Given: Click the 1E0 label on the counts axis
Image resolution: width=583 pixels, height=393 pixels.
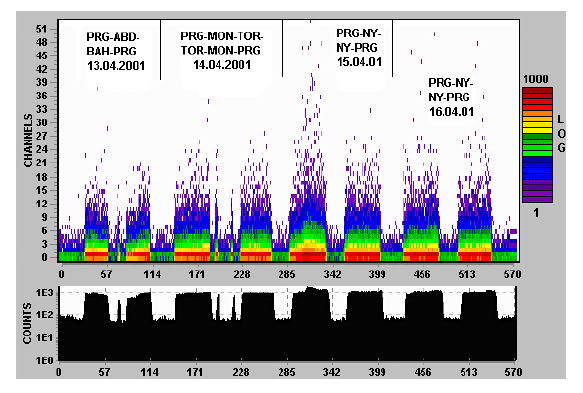Looking at the screenshot, I should point(45,360).
